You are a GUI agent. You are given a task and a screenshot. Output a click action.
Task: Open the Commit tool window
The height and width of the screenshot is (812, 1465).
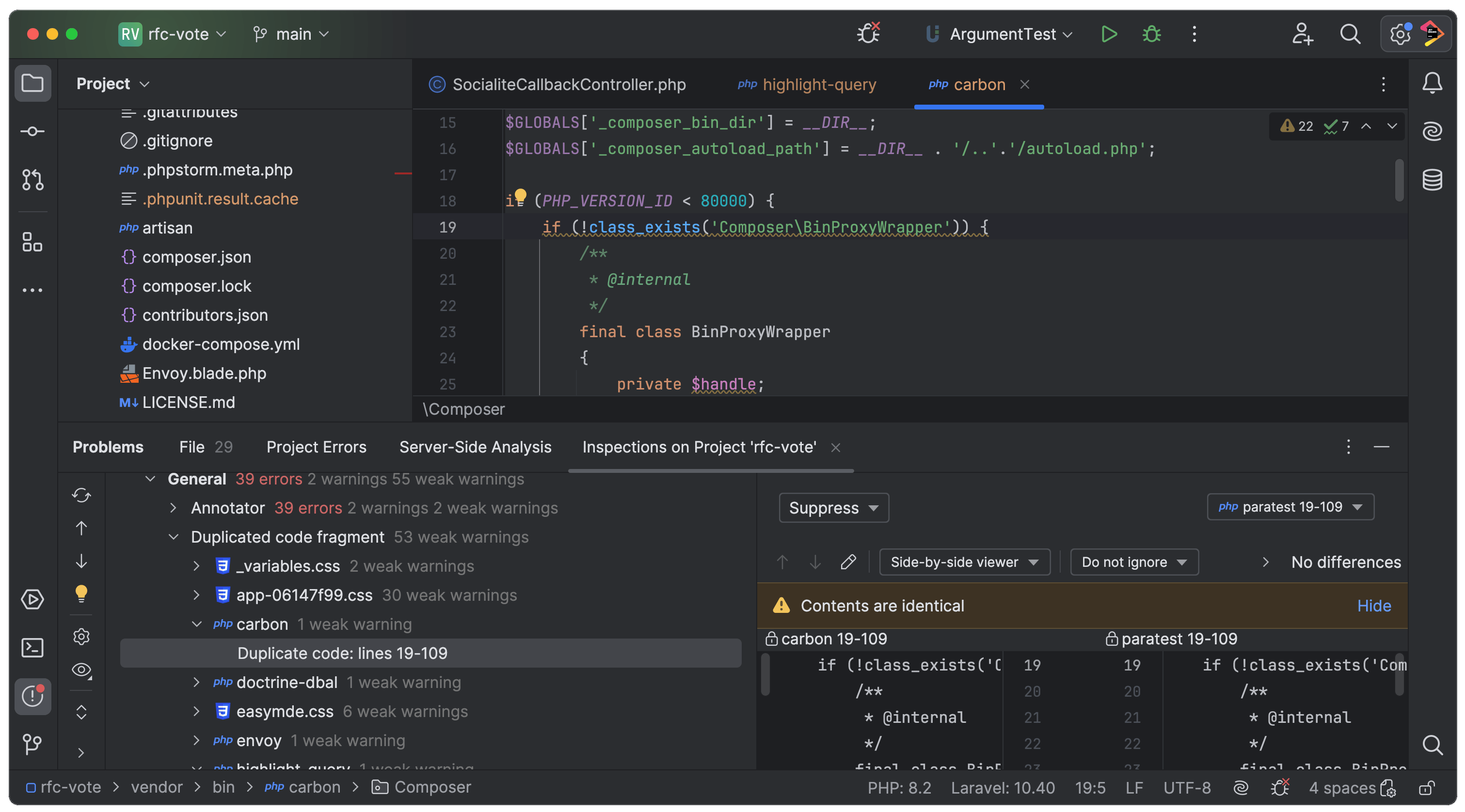point(32,131)
